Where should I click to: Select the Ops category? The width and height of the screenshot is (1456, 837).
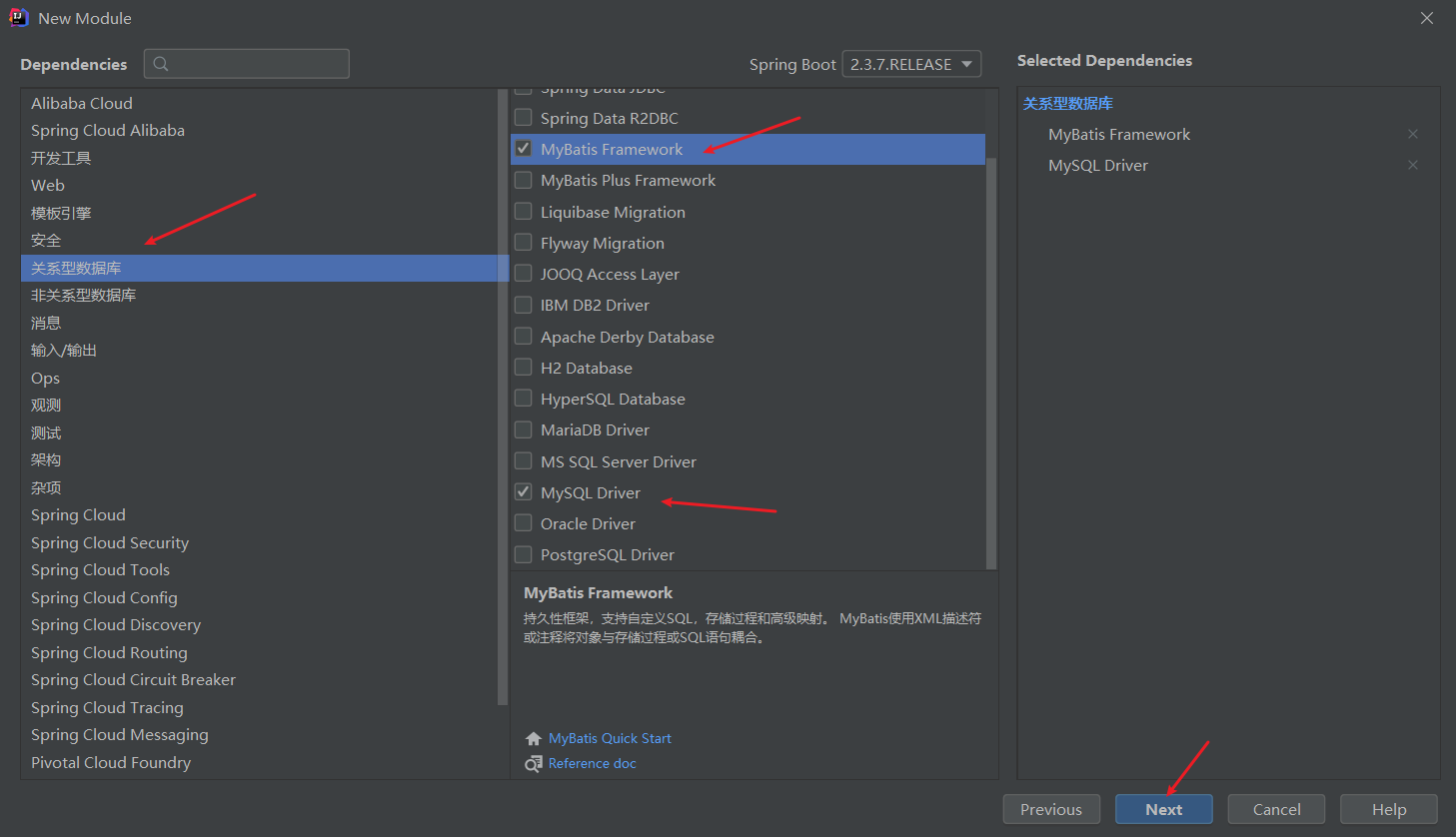[259, 378]
